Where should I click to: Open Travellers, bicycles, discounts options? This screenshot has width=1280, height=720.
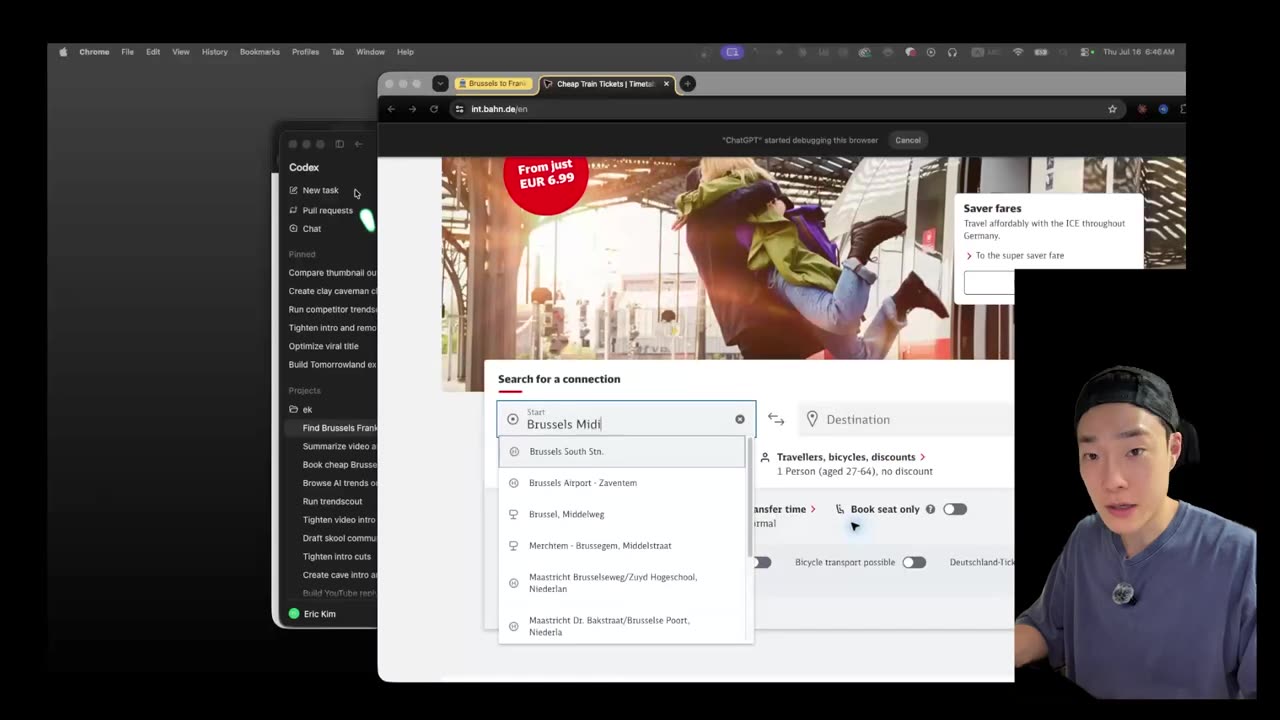pos(851,457)
